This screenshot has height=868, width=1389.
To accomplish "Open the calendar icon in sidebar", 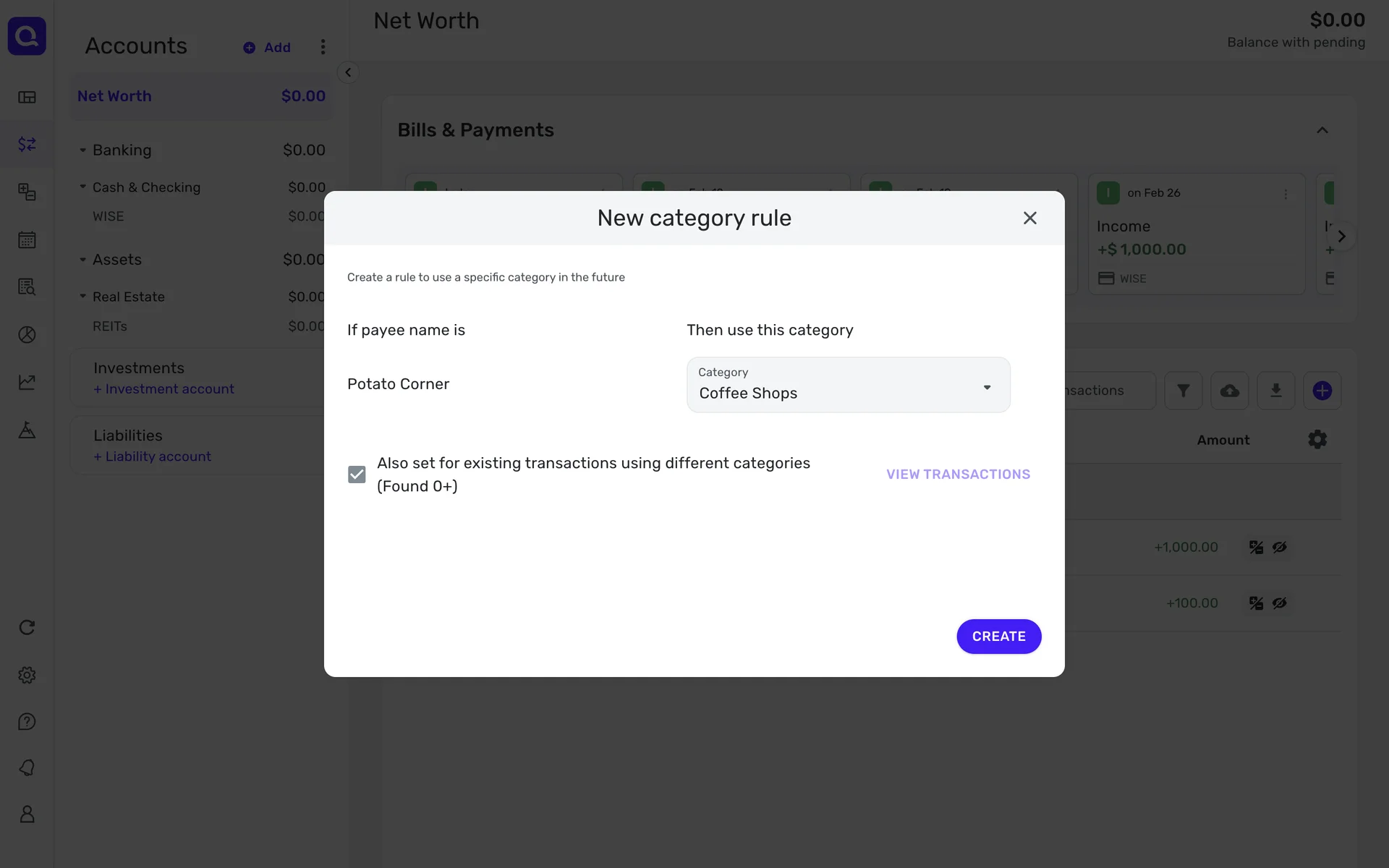I will [27, 240].
